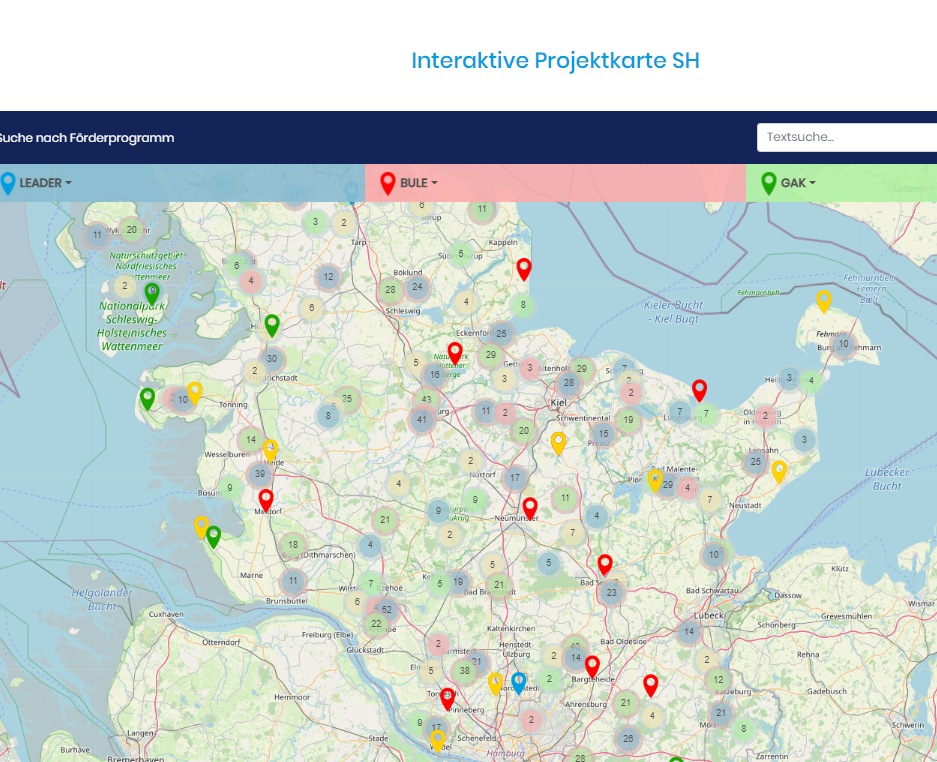Image resolution: width=937 pixels, height=762 pixels.
Task: Open the GAK funding program dropdown
Action: 789,183
